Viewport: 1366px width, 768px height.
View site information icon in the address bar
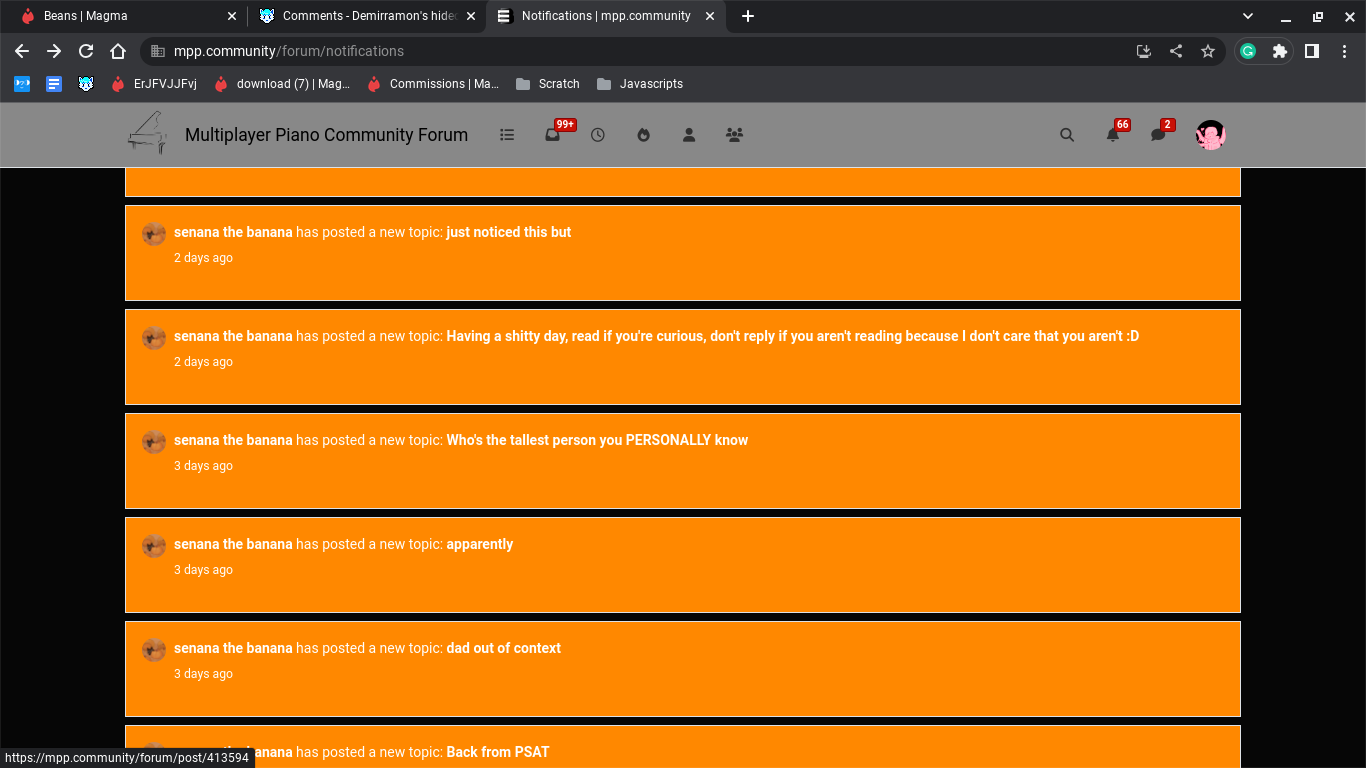click(x=158, y=51)
